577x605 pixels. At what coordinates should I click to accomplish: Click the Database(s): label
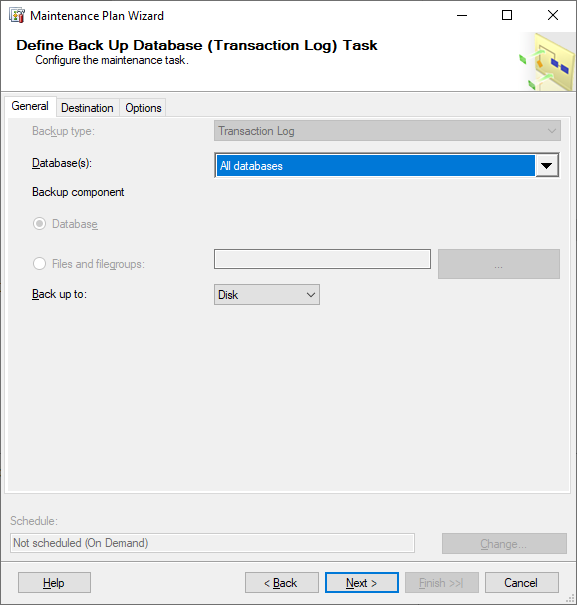coord(62,163)
